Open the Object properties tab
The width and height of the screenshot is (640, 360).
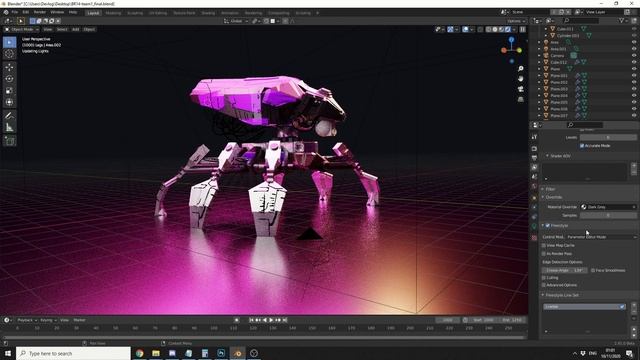[534, 198]
